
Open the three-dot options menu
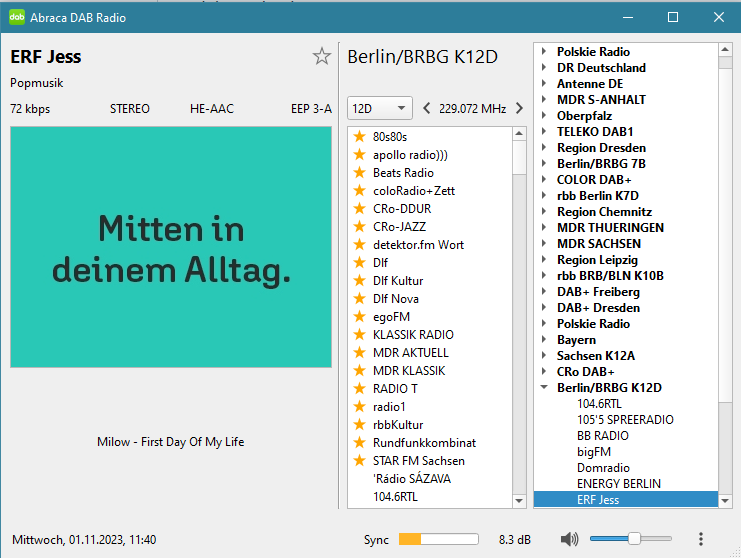point(701,539)
